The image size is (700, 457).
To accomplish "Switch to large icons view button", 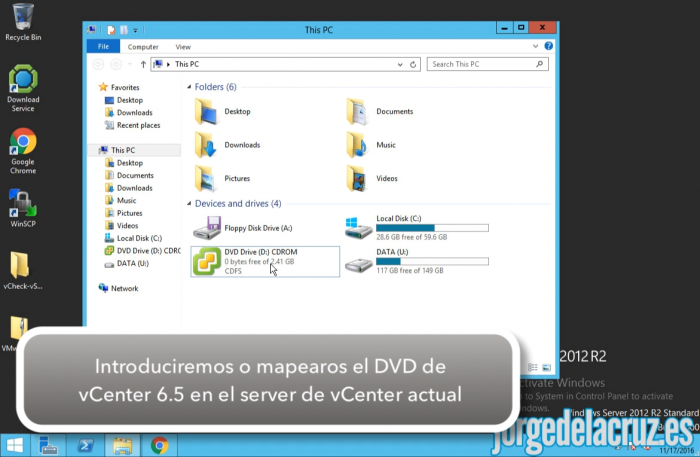I will pos(546,367).
